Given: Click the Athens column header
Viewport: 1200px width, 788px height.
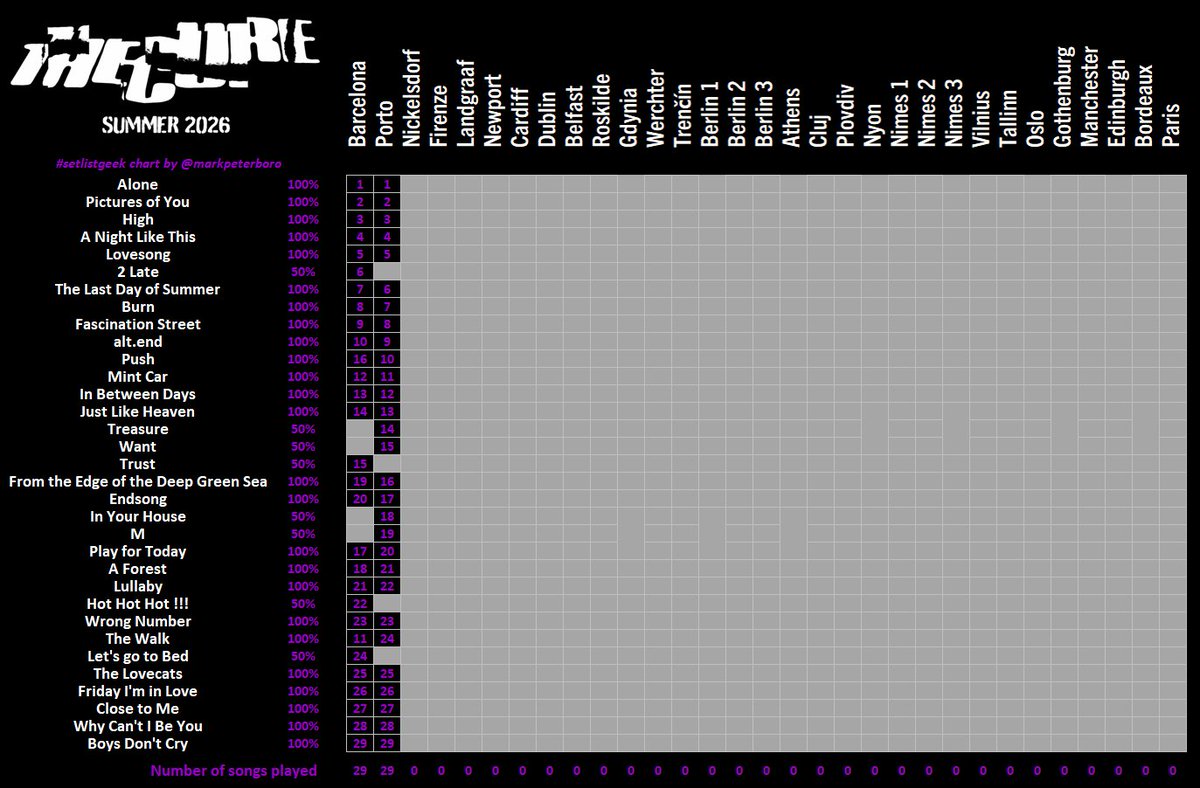Looking at the screenshot, I should pyautogui.click(x=791, y=118).
